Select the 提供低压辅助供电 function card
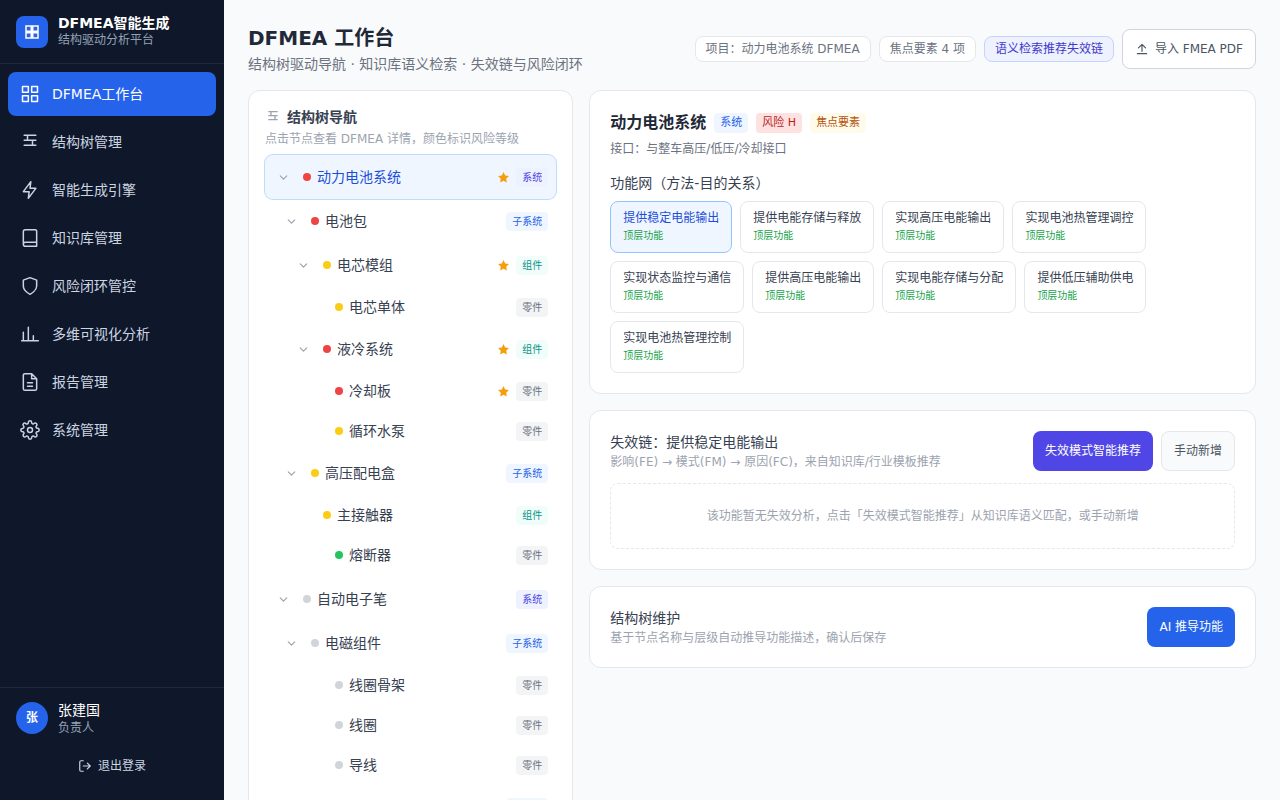Image resolution: width=1280 pixels, height=800 pixels. click(1085, 287)
